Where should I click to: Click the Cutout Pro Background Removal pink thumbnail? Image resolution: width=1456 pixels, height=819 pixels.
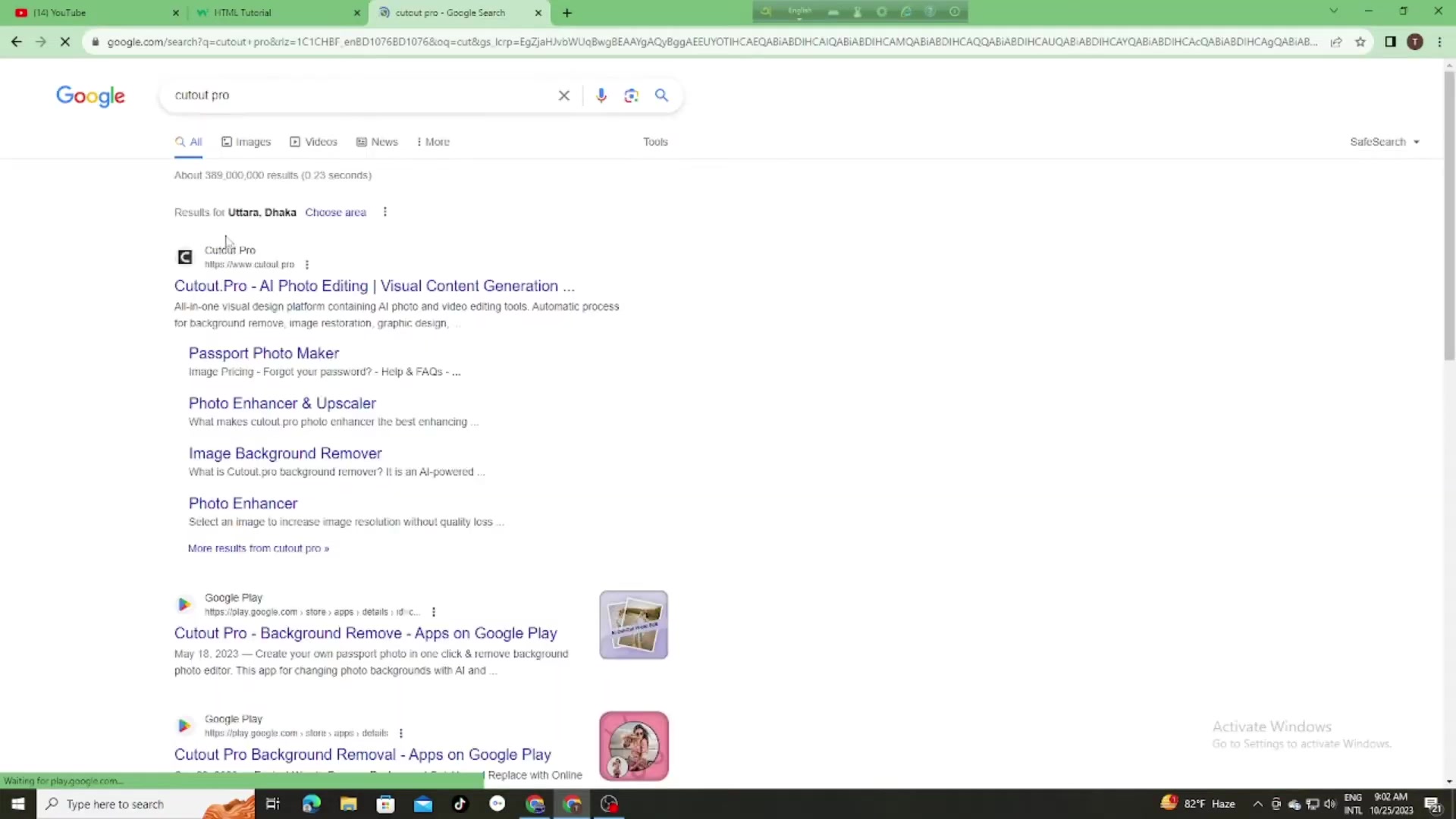click(634, 746)
